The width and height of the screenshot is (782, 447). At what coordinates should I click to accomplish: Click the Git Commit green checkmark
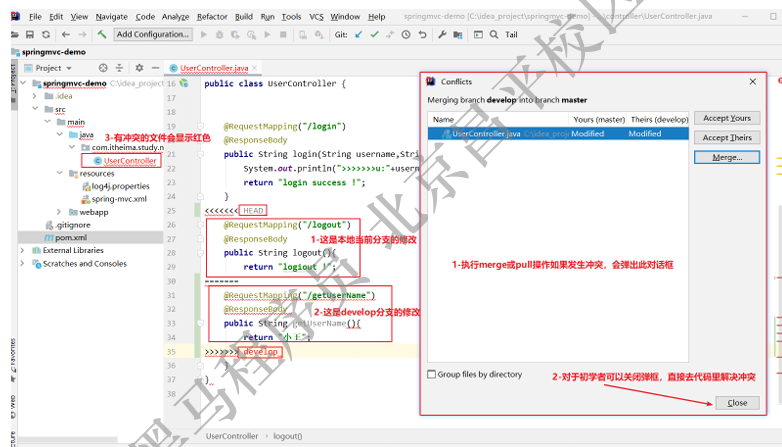(375, 34)
